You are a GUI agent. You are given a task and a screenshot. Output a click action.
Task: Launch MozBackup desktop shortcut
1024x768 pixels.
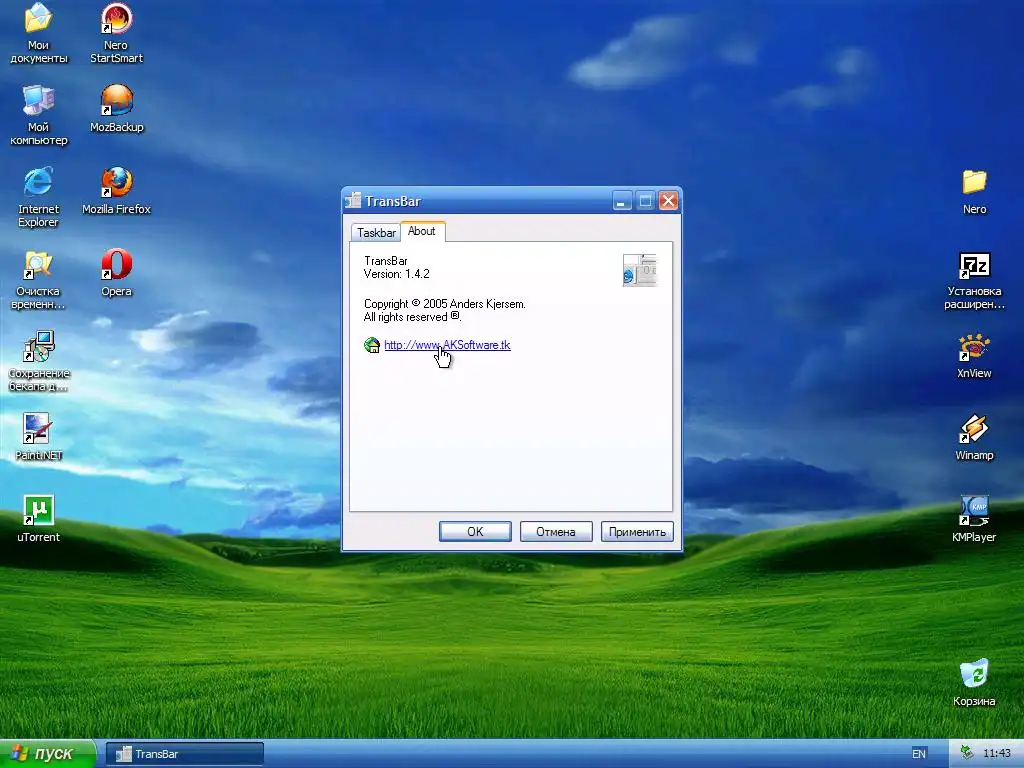[x=116, y=108]
